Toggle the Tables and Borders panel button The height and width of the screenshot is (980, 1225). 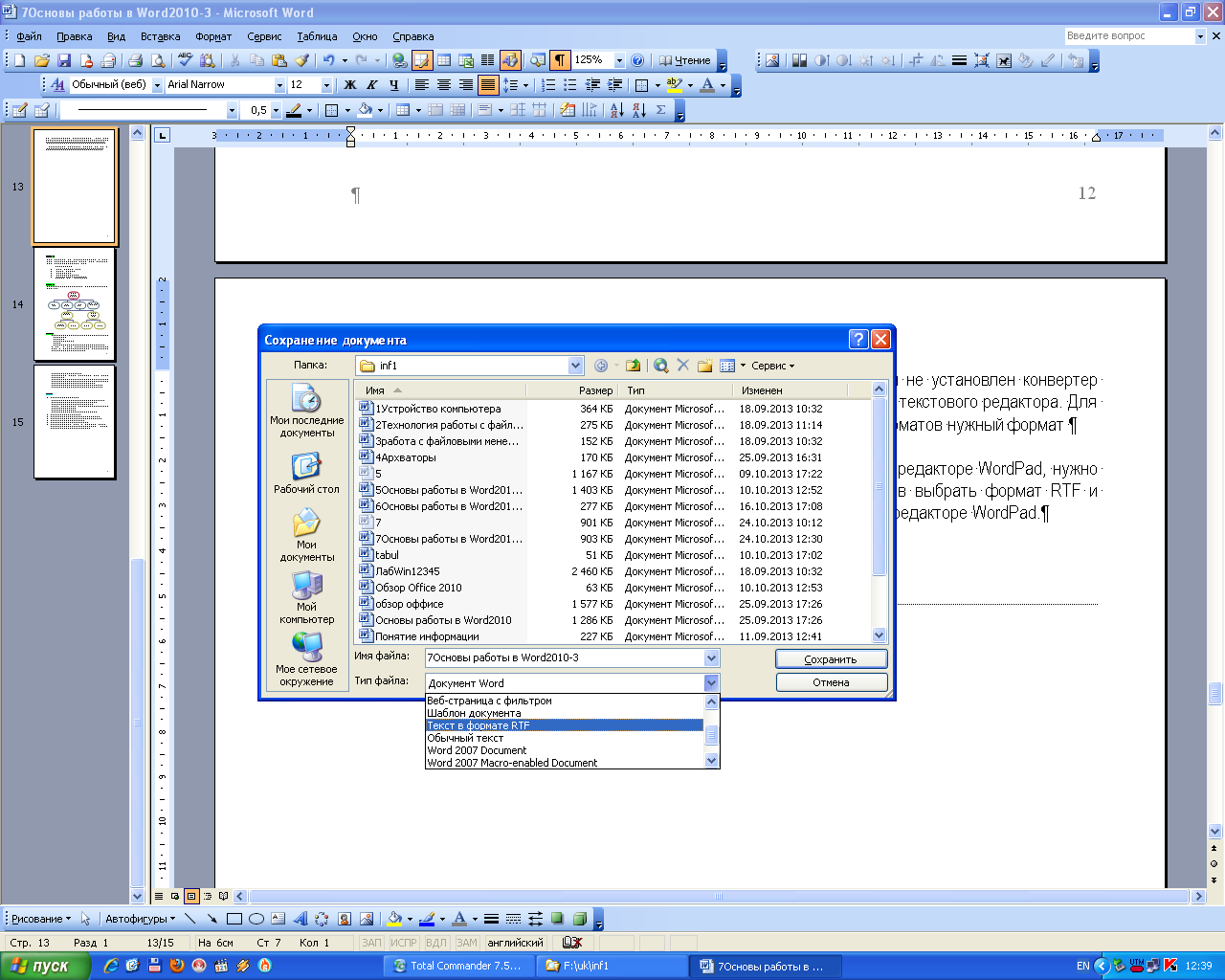[x=422, y=60]
